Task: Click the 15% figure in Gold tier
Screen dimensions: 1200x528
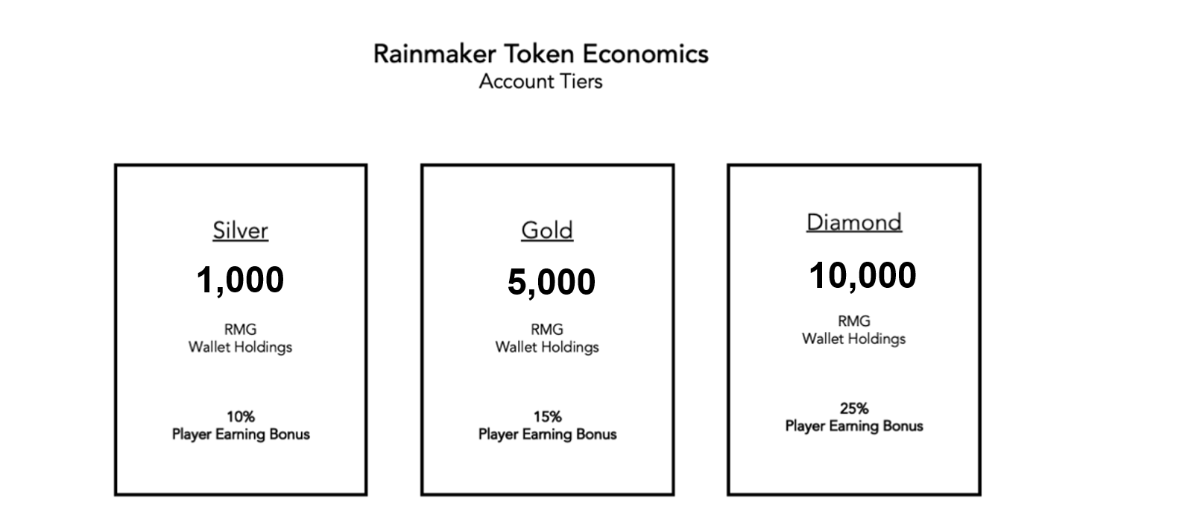Action: pyautogui.click(x=547, y=416)
